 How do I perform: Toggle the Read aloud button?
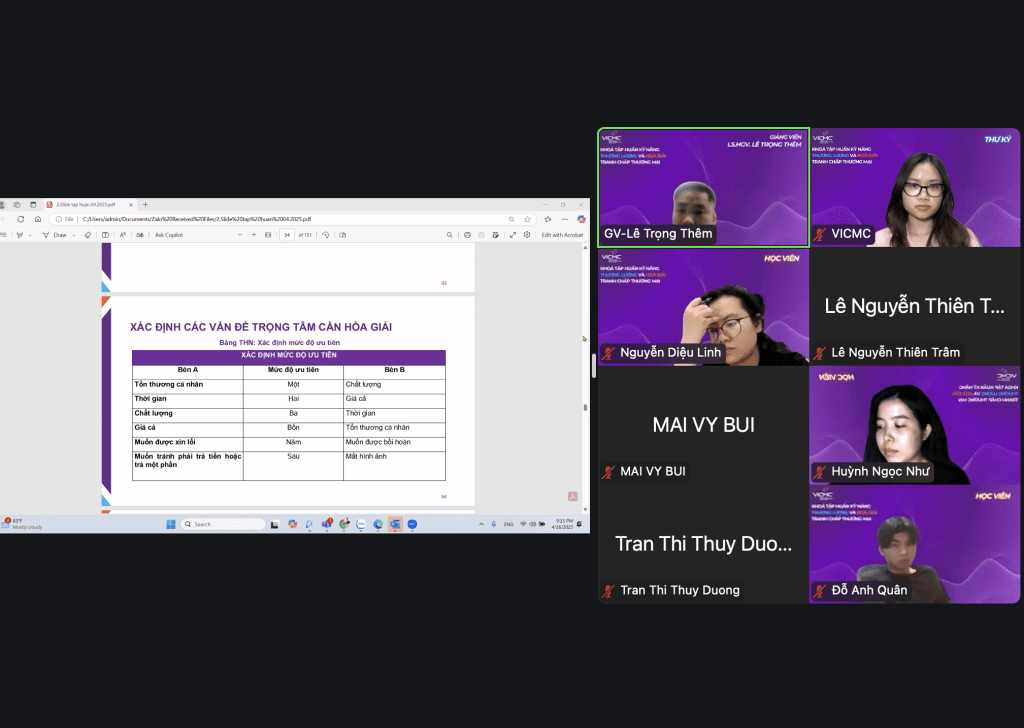point(122,235)
